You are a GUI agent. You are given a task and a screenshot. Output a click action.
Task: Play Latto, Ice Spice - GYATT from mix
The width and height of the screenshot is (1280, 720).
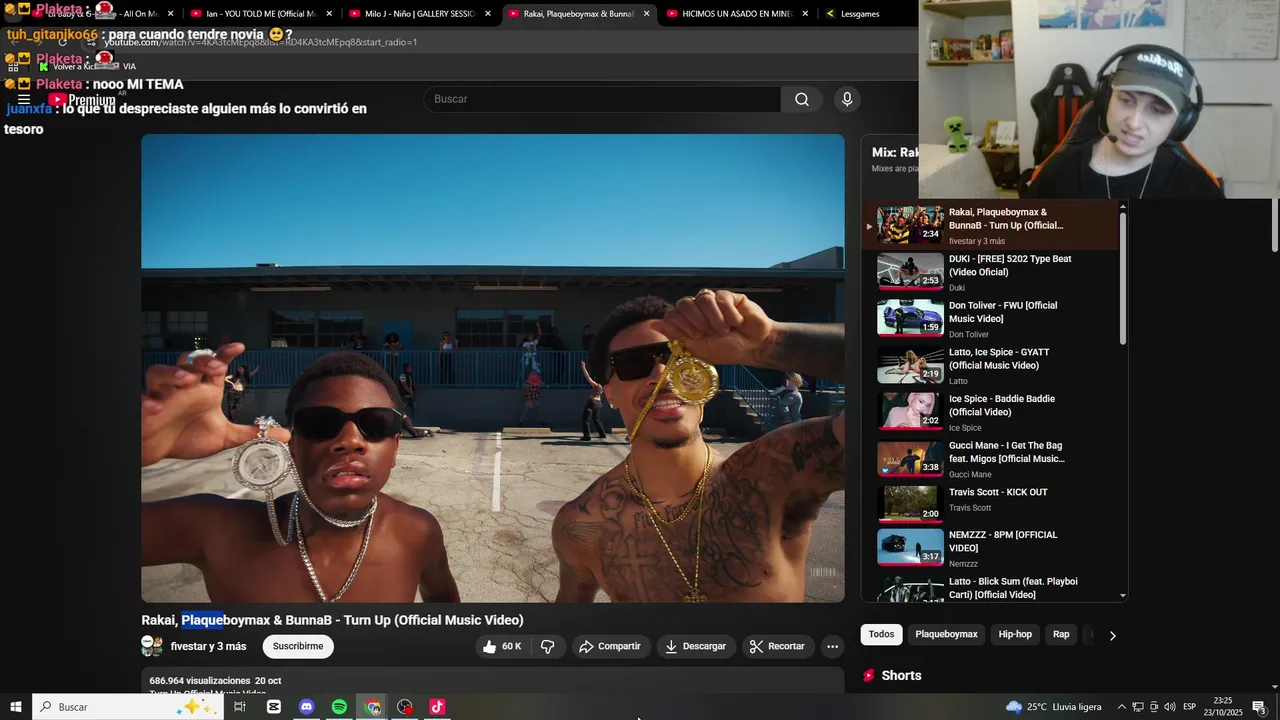pos(990,366)
